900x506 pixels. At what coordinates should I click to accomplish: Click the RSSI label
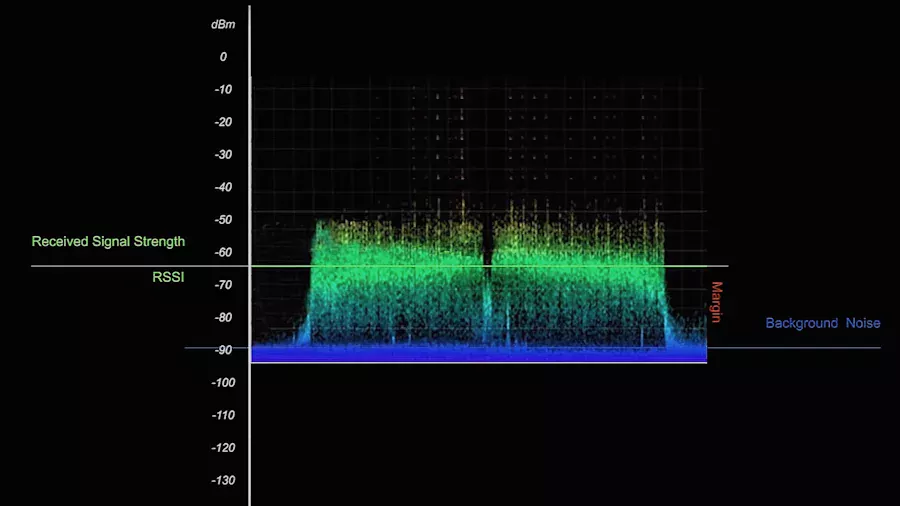click(x=168, y=277)
